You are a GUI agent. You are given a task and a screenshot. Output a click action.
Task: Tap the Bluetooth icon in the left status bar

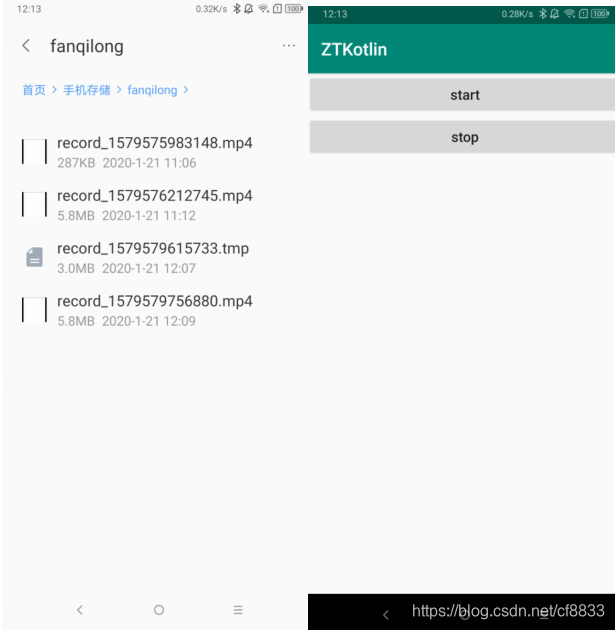click(x=237, y=9)
